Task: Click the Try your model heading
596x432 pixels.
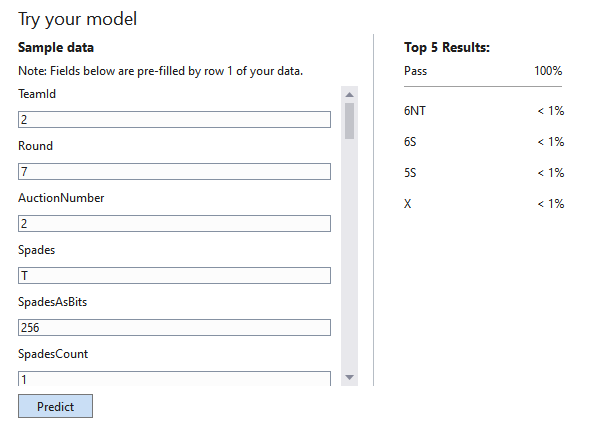Action: click(78, 19)
